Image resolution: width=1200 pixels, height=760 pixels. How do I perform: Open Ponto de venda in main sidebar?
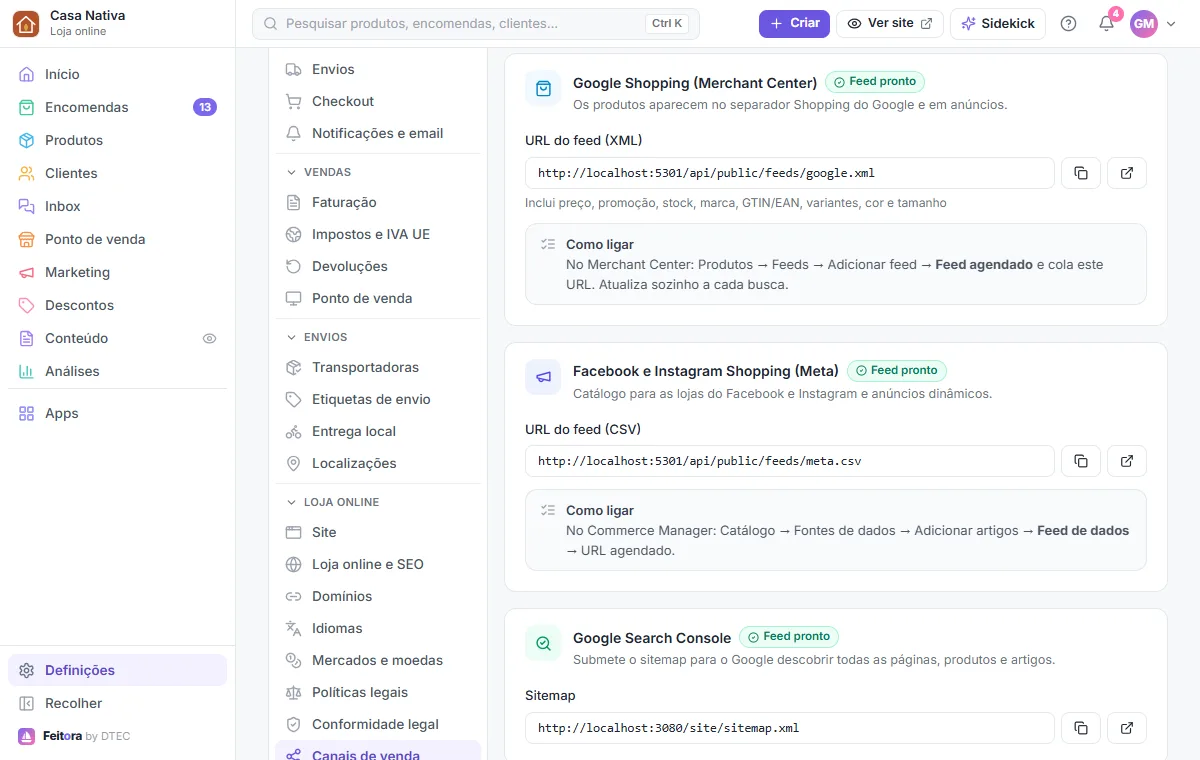point(117,239)
